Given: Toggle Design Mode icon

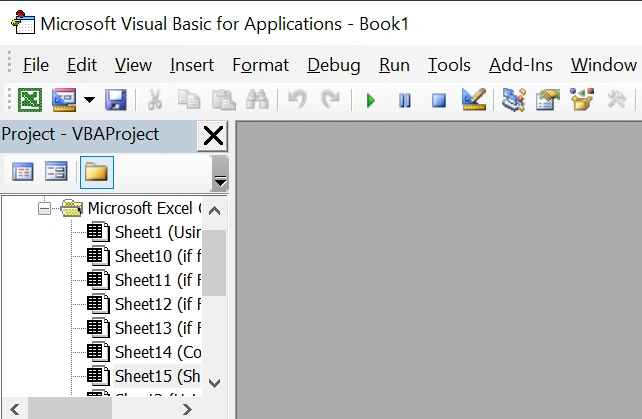Looking at the screenshot, I should [x=473, y=100].
